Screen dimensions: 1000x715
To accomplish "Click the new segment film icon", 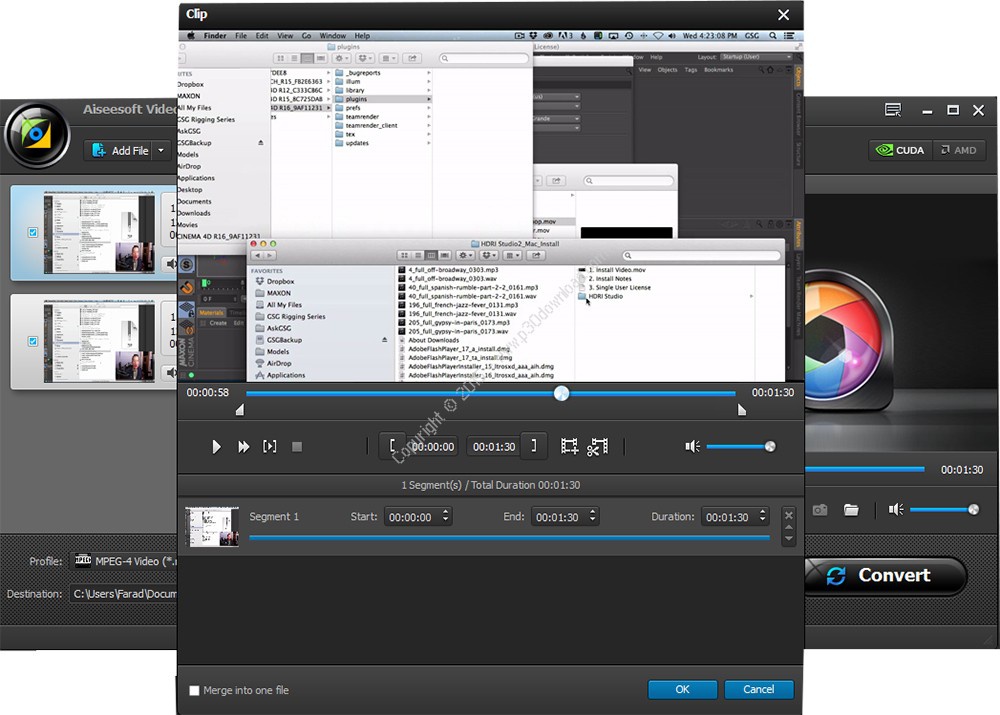I will (x=569, y=446).
